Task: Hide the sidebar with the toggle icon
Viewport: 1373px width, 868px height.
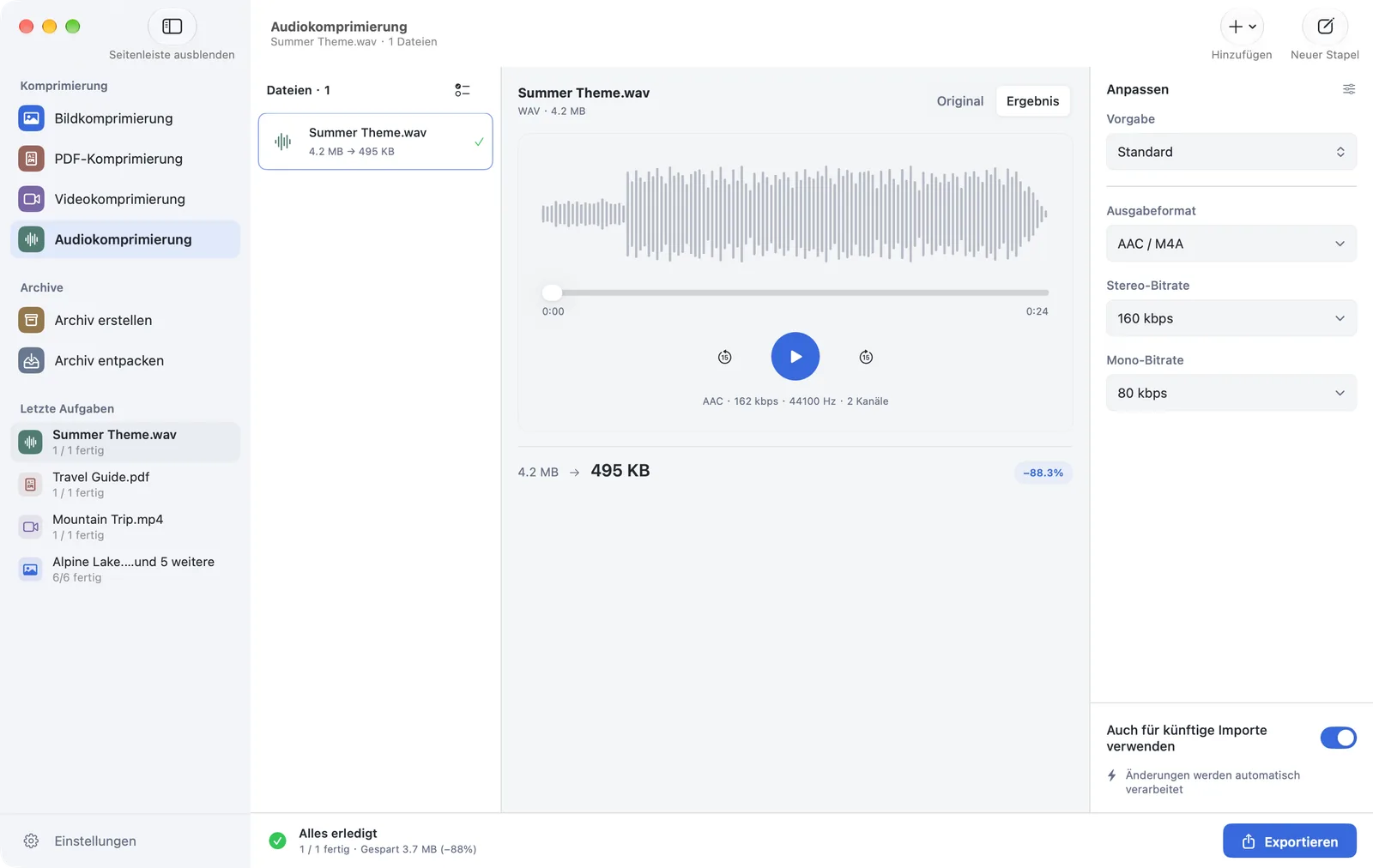Action: click(172, 27)
